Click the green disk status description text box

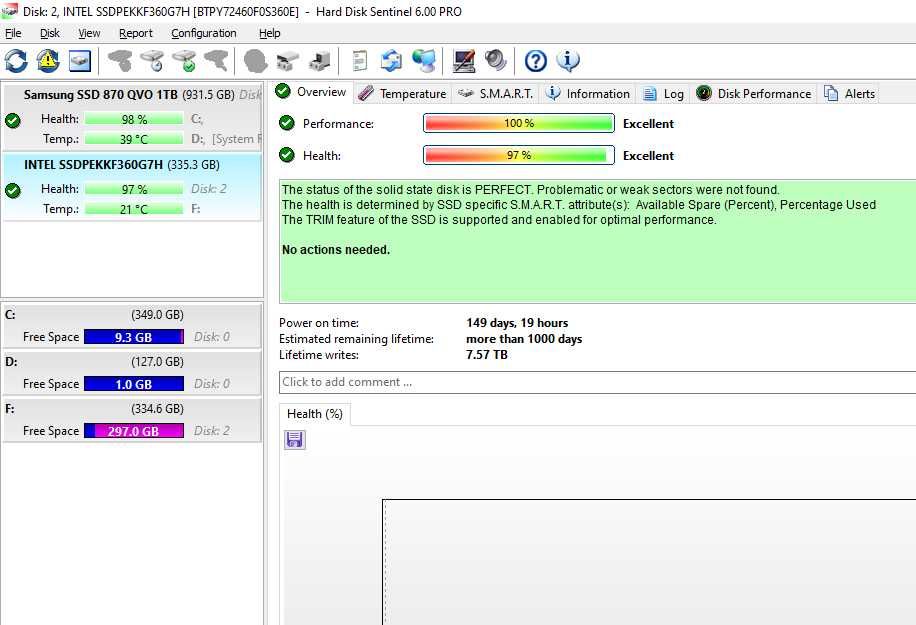pyautogui.click(x=598, y=241)
